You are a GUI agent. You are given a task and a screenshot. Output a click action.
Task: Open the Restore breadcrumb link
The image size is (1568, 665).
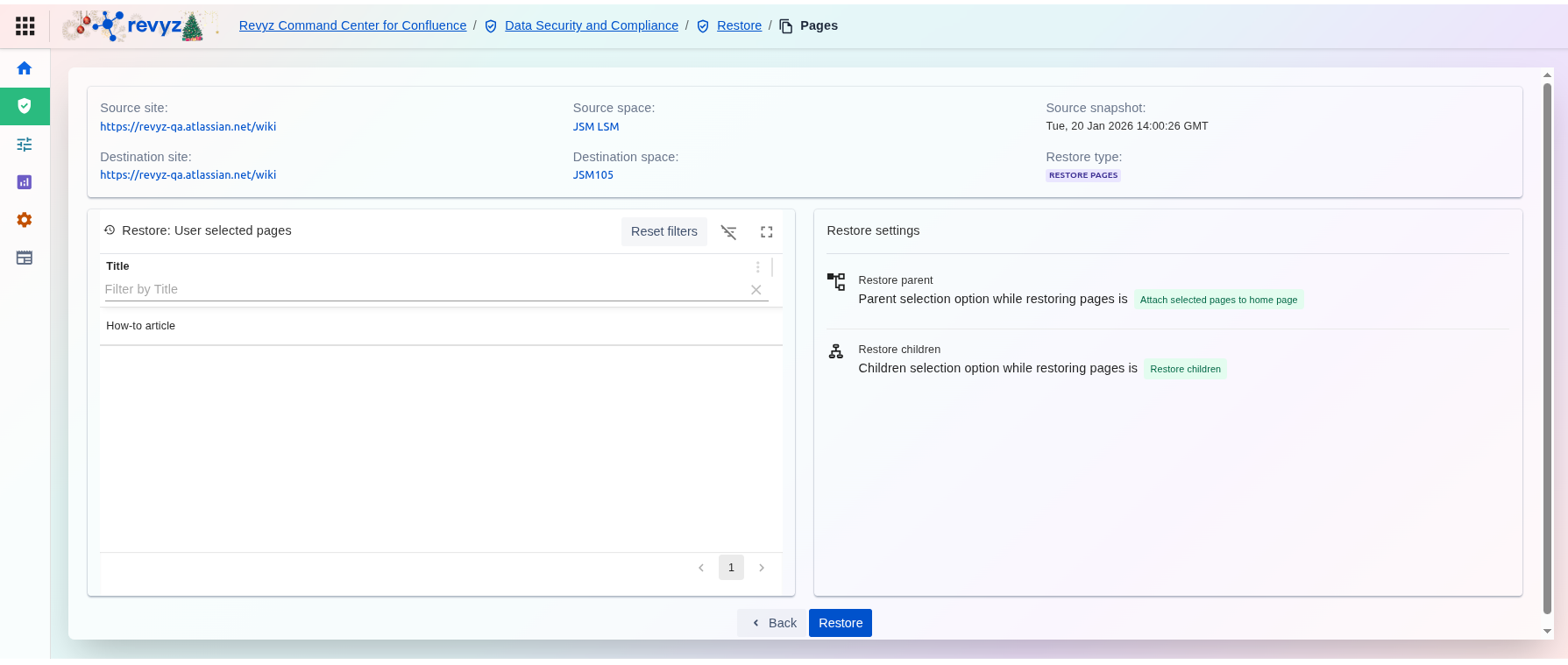point(739,26)
